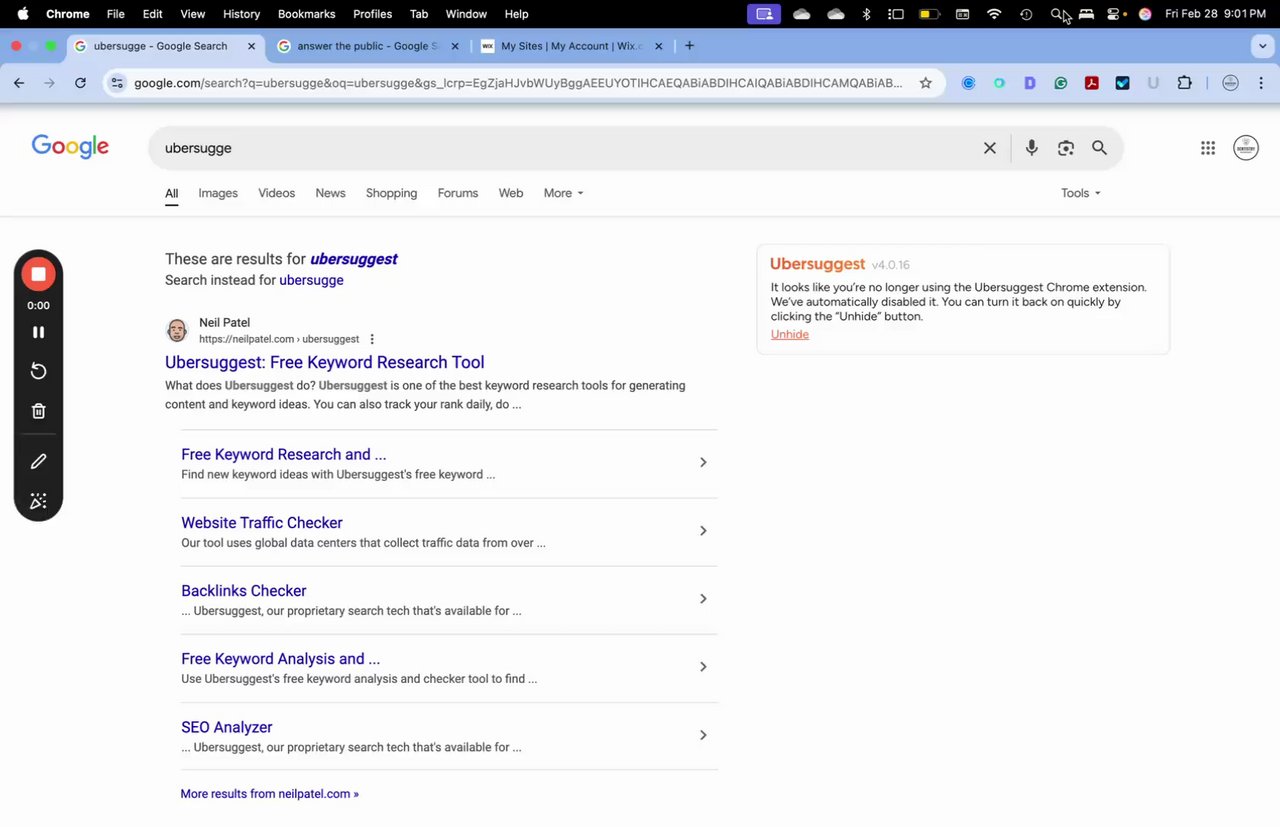The height and width of the screenshot is (827, 1280).
Task: Click into the Google search input field
Action: [x=566, y=148]
